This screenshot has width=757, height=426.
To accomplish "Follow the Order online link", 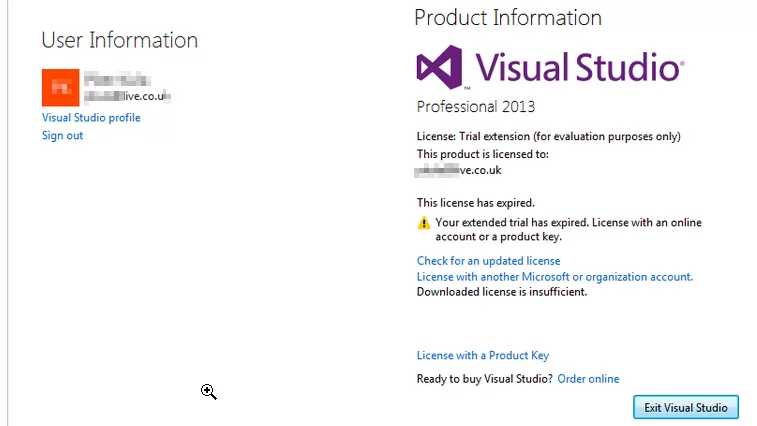I will coord(588,379).
